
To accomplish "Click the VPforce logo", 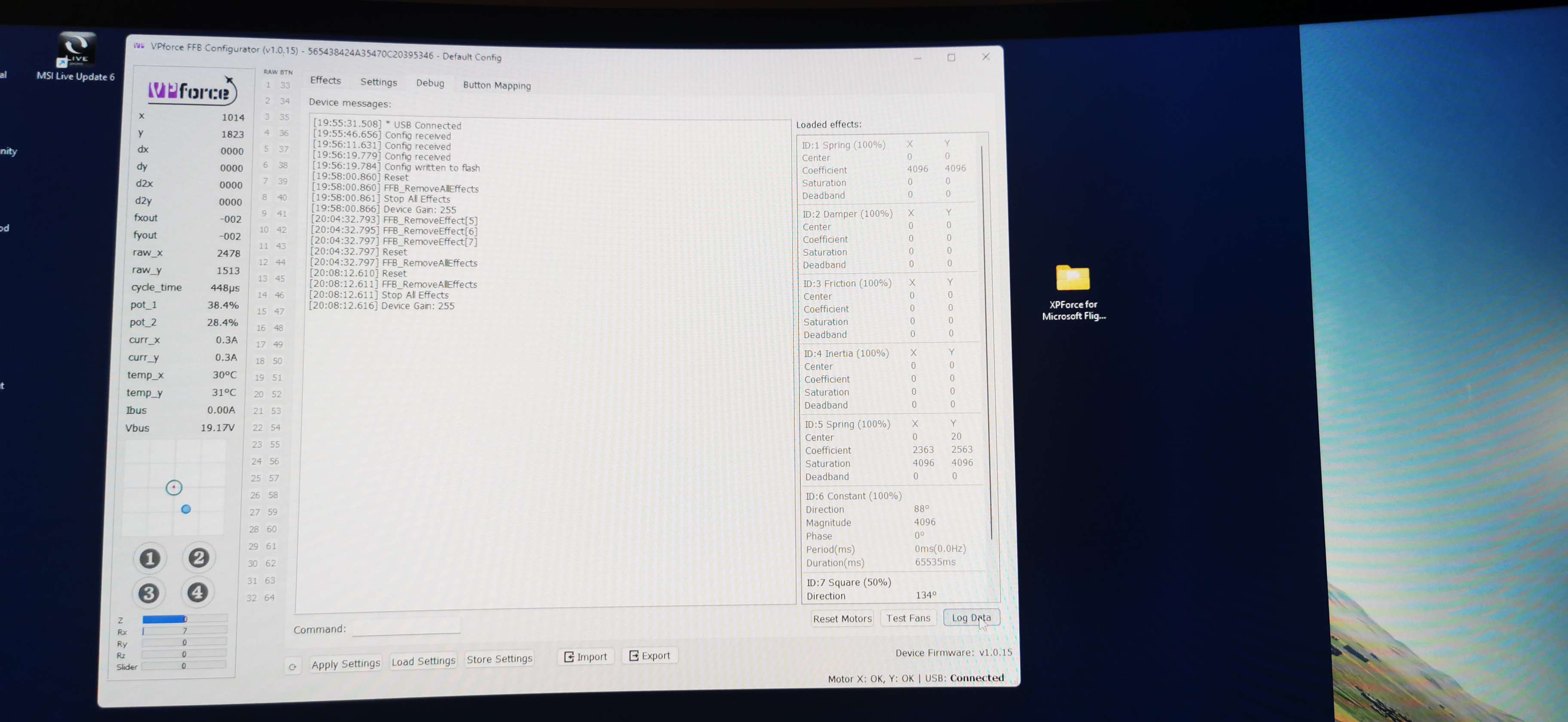I will coord(190,91).
